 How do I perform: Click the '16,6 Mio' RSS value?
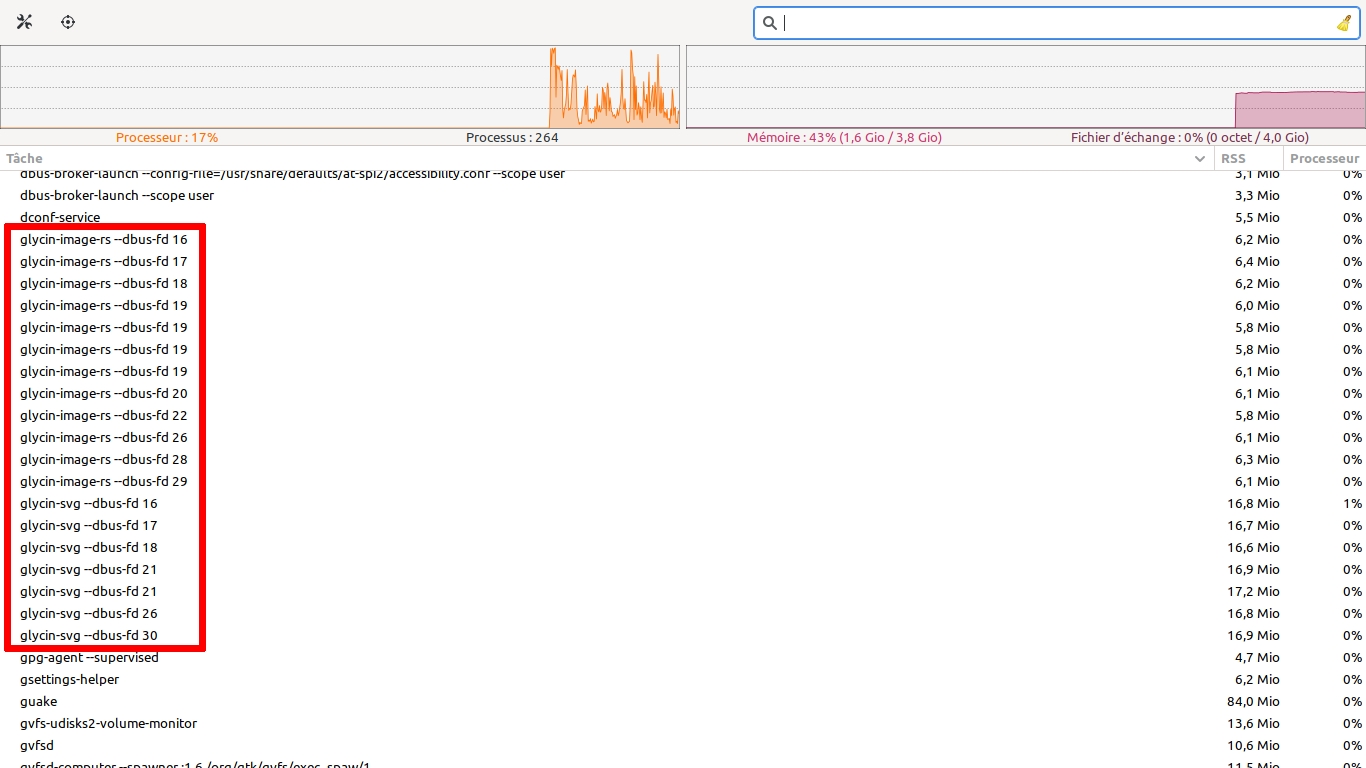pos(1253,547)
